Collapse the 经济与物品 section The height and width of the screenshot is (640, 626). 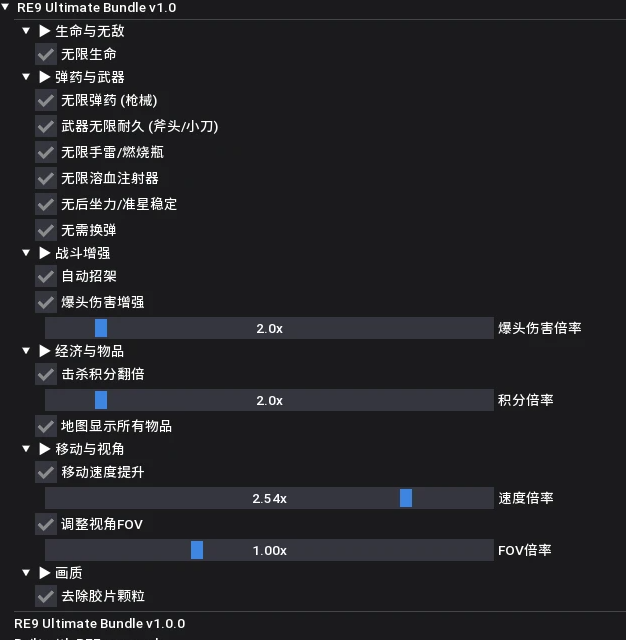(x=27, y=351)
